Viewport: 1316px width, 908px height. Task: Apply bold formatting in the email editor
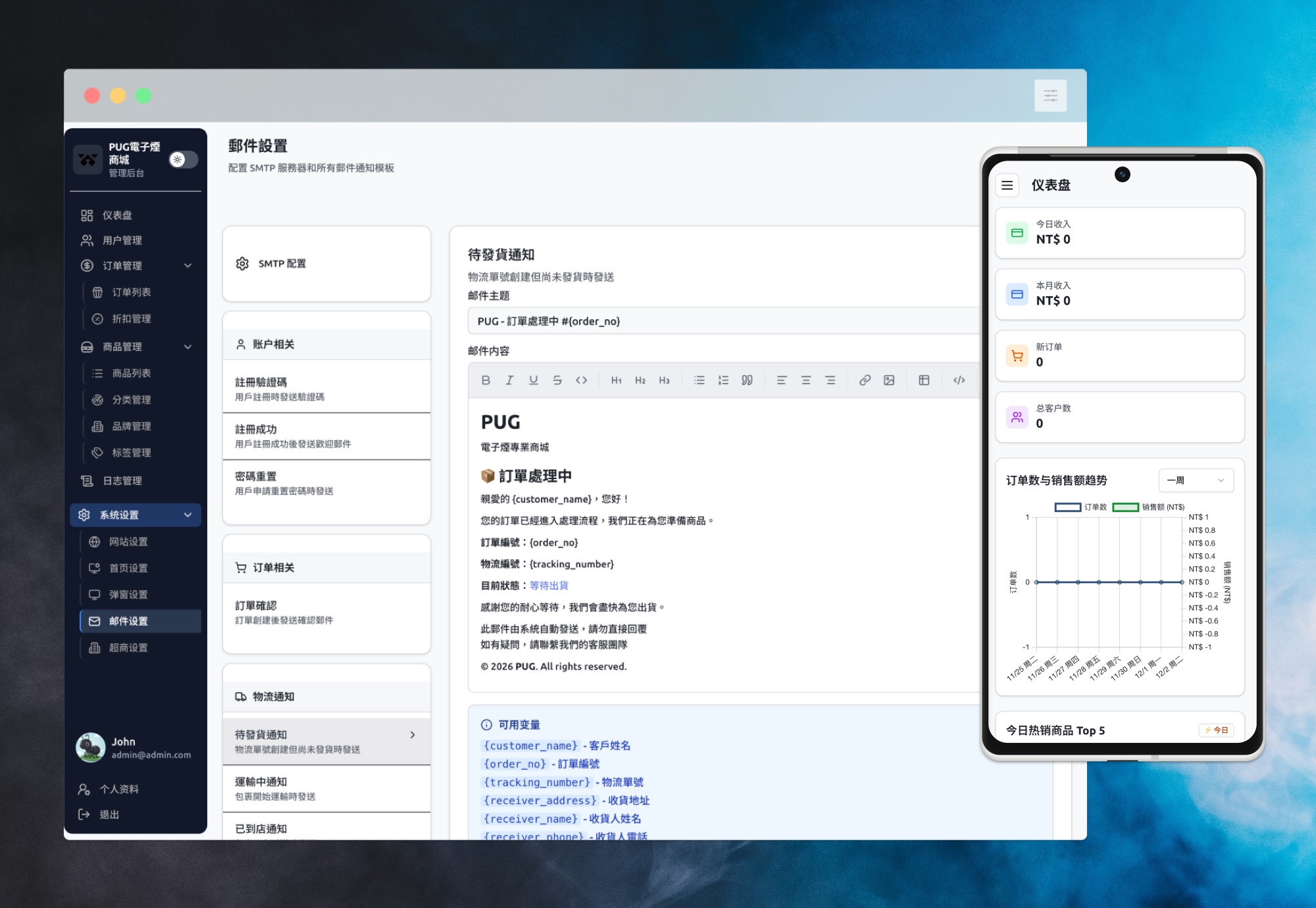486,380
